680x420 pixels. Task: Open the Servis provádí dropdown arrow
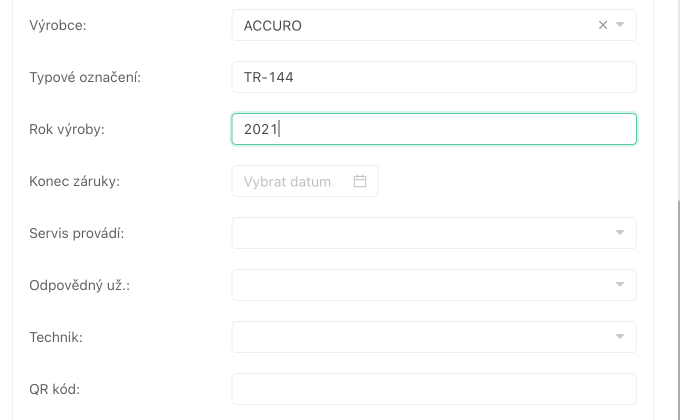click(620, 233)
